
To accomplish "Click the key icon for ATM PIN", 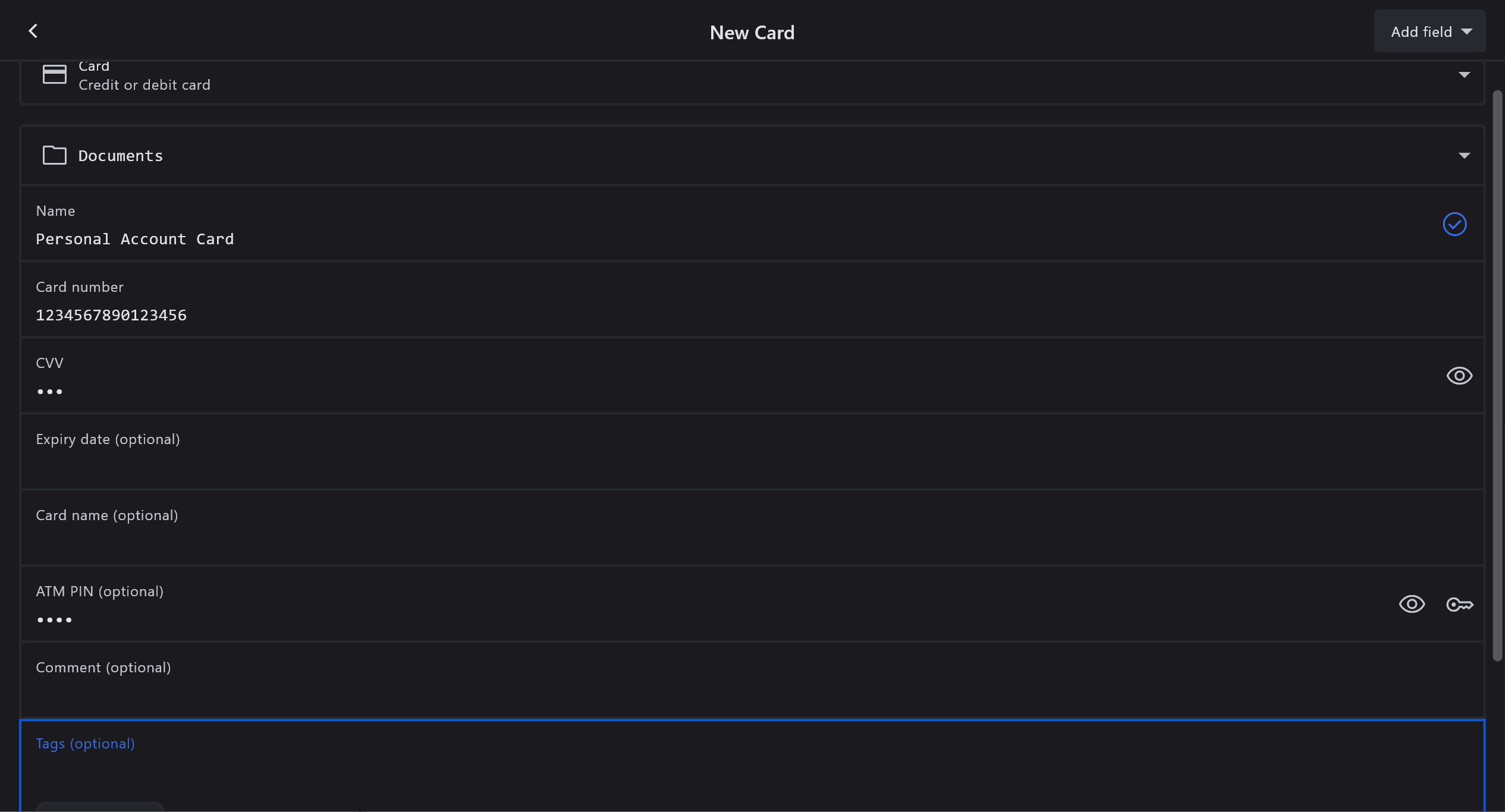I will tap(1459, 605).
